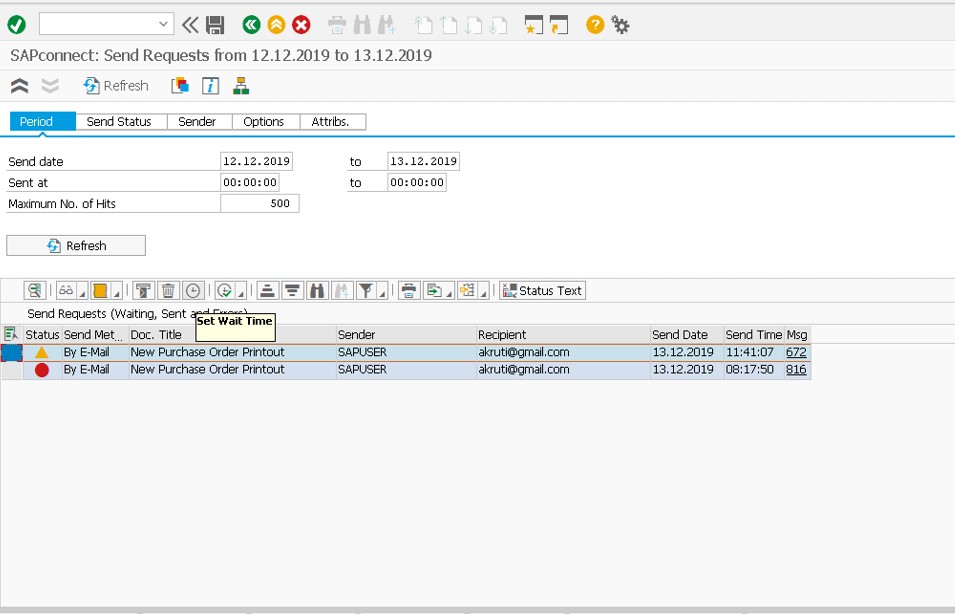The image size is (955, 614).
Task: Open the yellow Help question mark icon
Action: pos(594,25)
